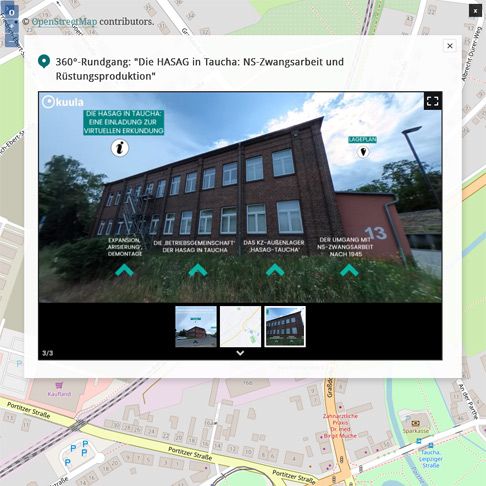486x486 pixels.
Task: Click 'Der Umgang mit NS-Zwangsarbeit nach 1945' caption
Action: pos(345,247)
